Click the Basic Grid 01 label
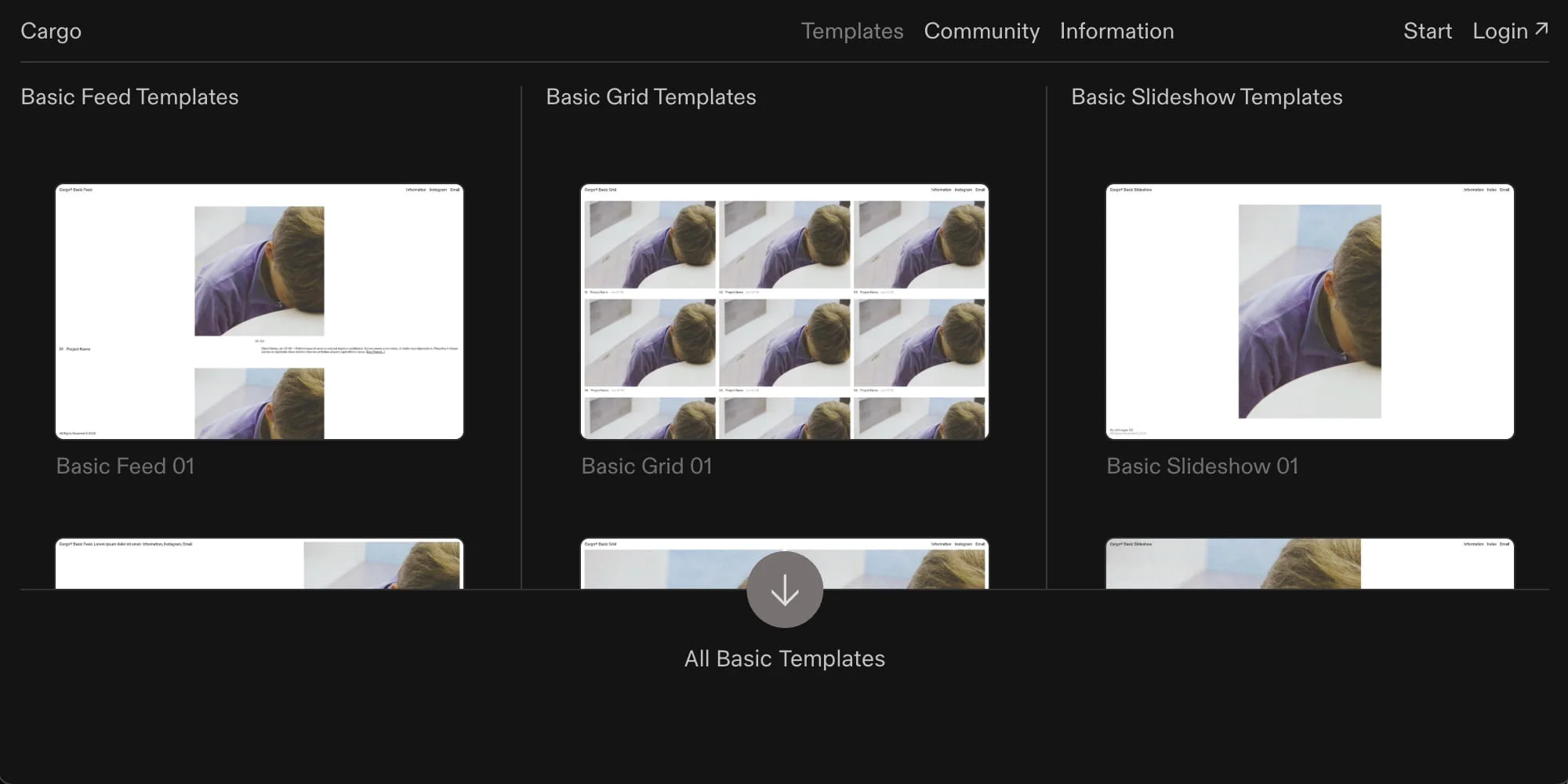Viewport: 1568px width, 784px height. (x=647, y=466)
